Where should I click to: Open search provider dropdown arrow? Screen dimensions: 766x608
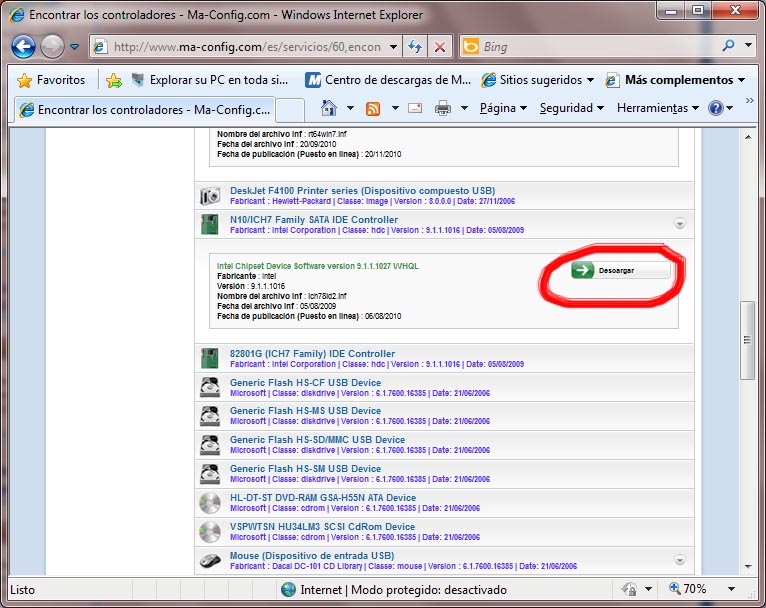(x=748, y=45)
